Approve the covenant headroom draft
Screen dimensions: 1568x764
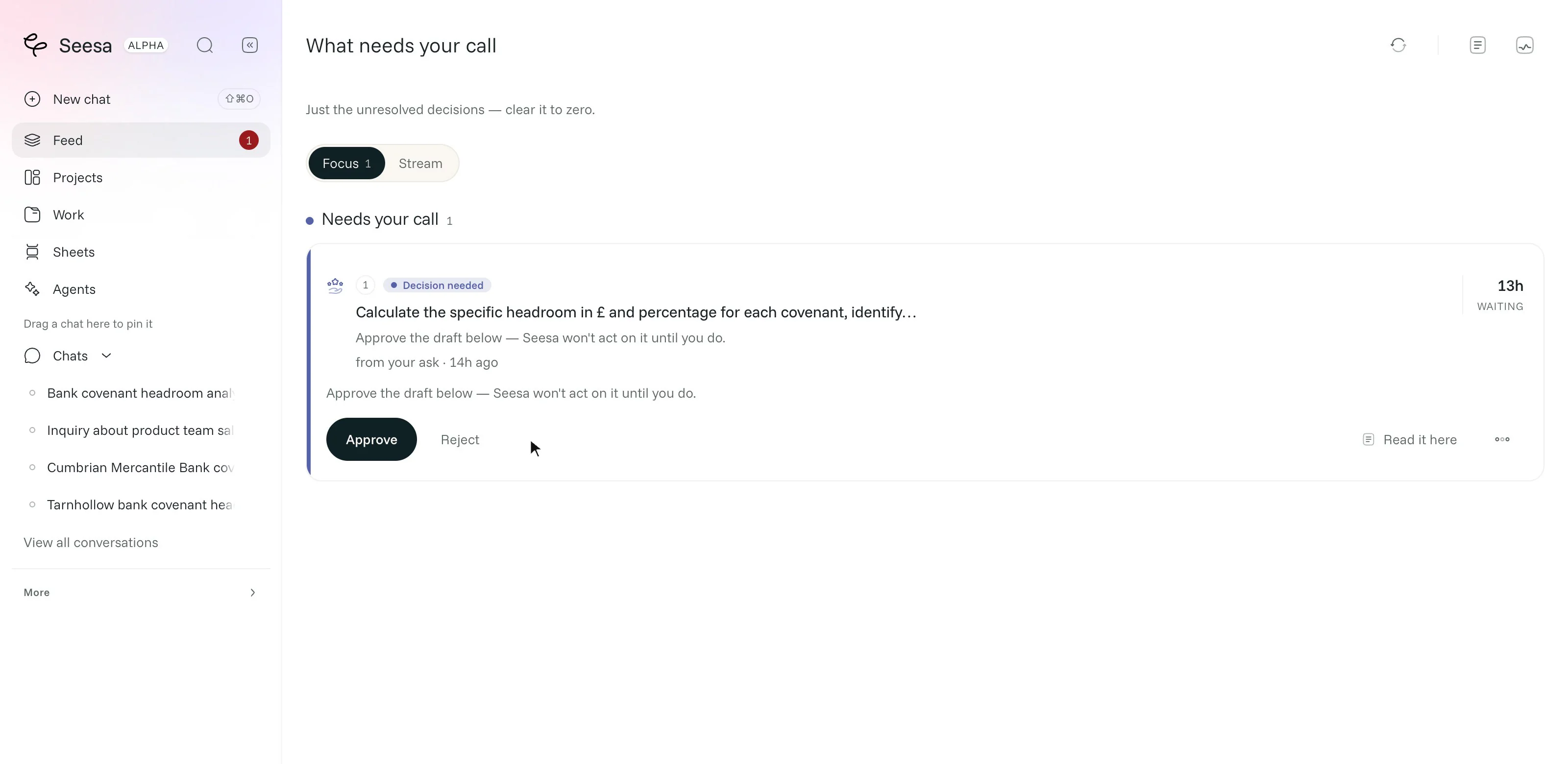coord(371,439)
